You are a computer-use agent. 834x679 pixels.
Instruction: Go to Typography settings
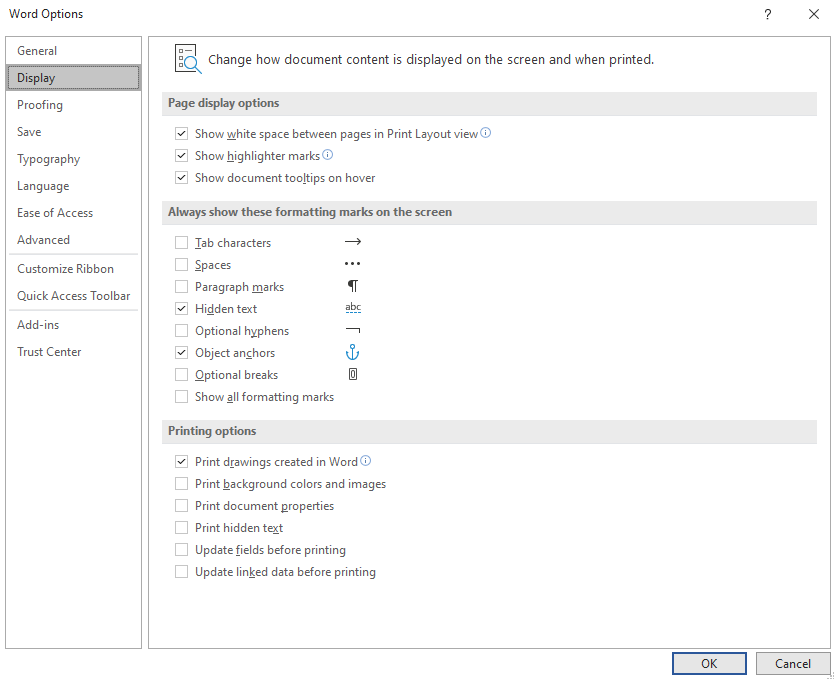tap(73, 159)
